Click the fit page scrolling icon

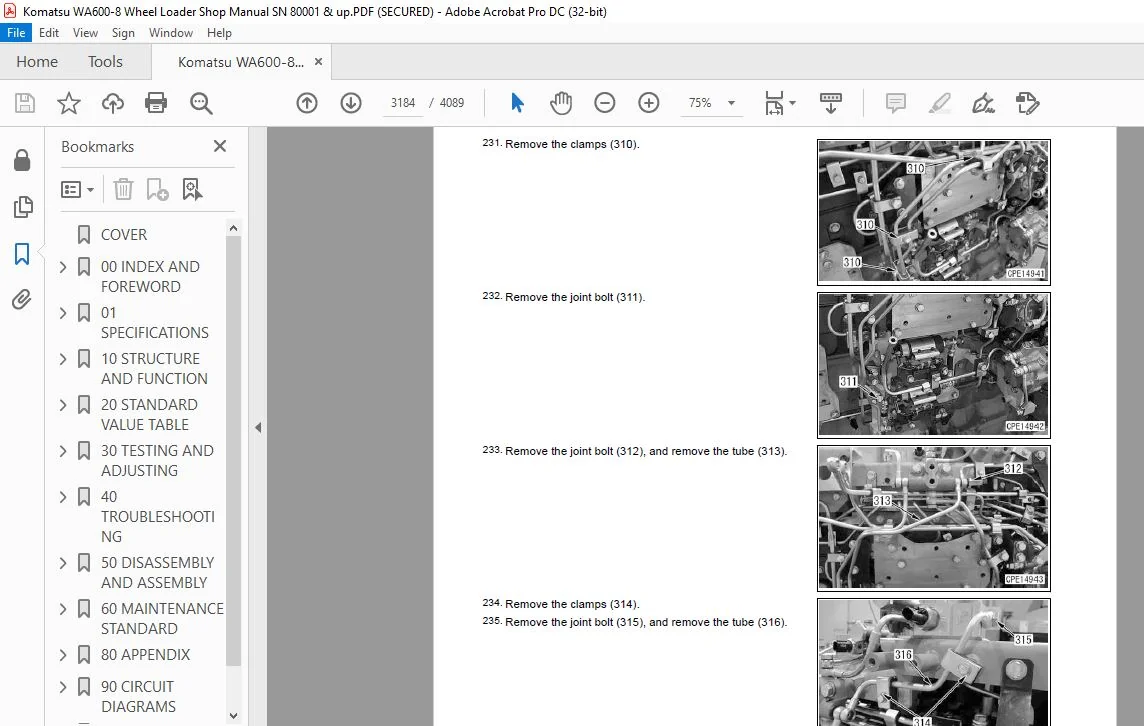pyautogui.click(x=774, y=103)
